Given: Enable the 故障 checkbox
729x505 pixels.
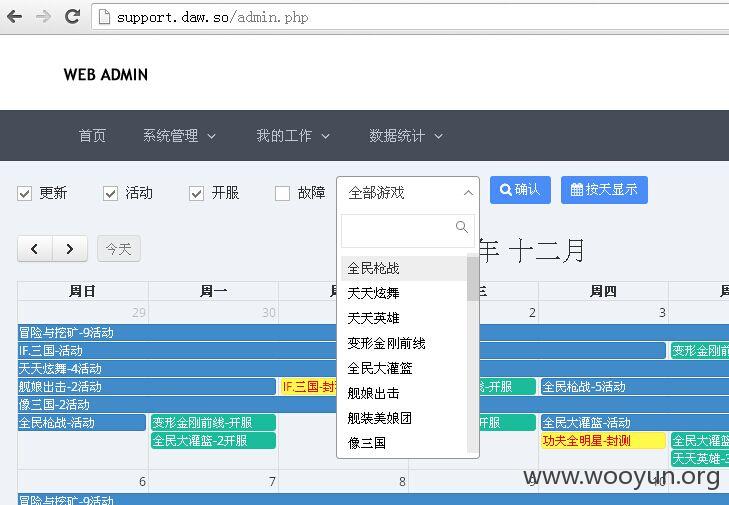Looking at the screenshot, I should (x=282, y=193).
